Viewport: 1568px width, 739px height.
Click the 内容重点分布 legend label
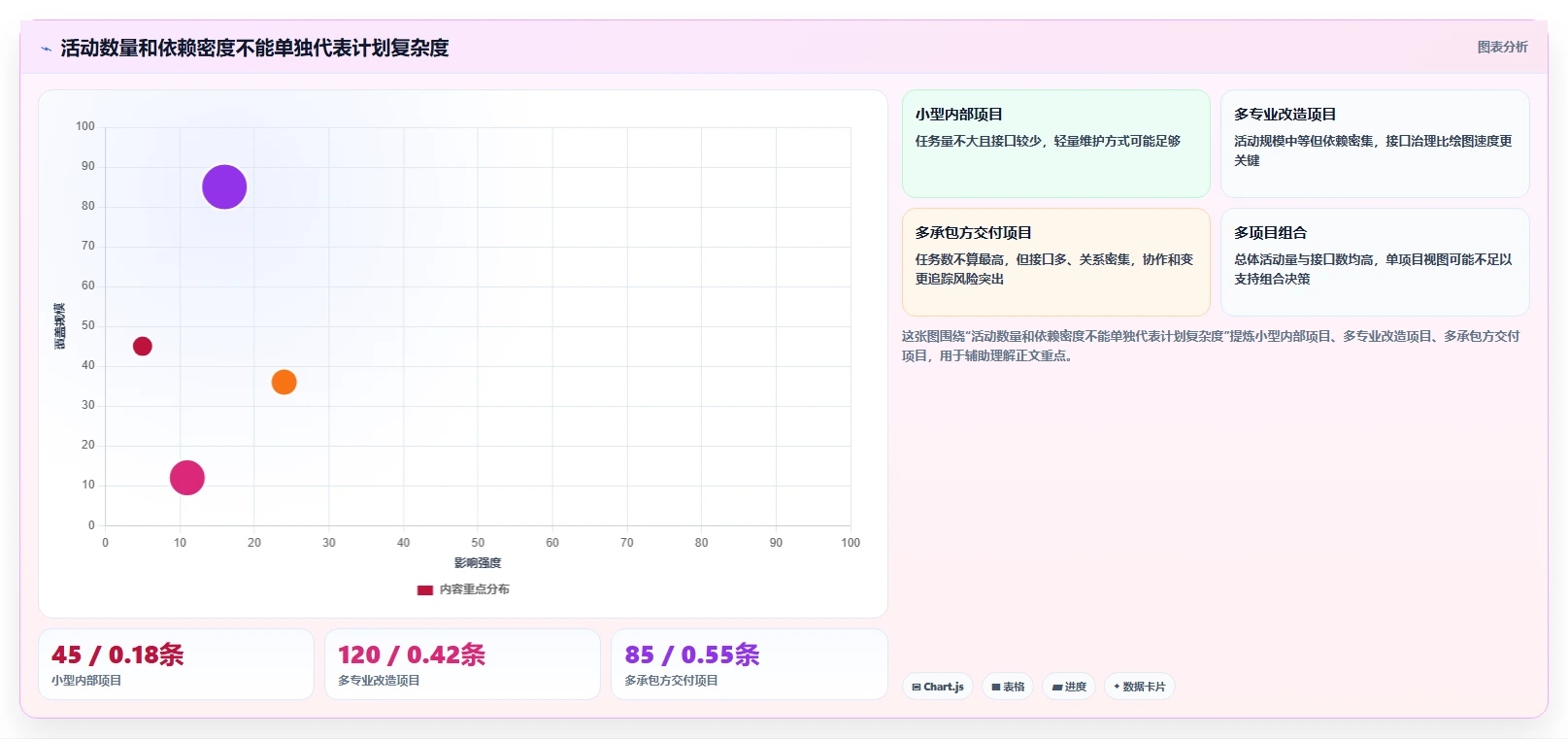point(474,589)
